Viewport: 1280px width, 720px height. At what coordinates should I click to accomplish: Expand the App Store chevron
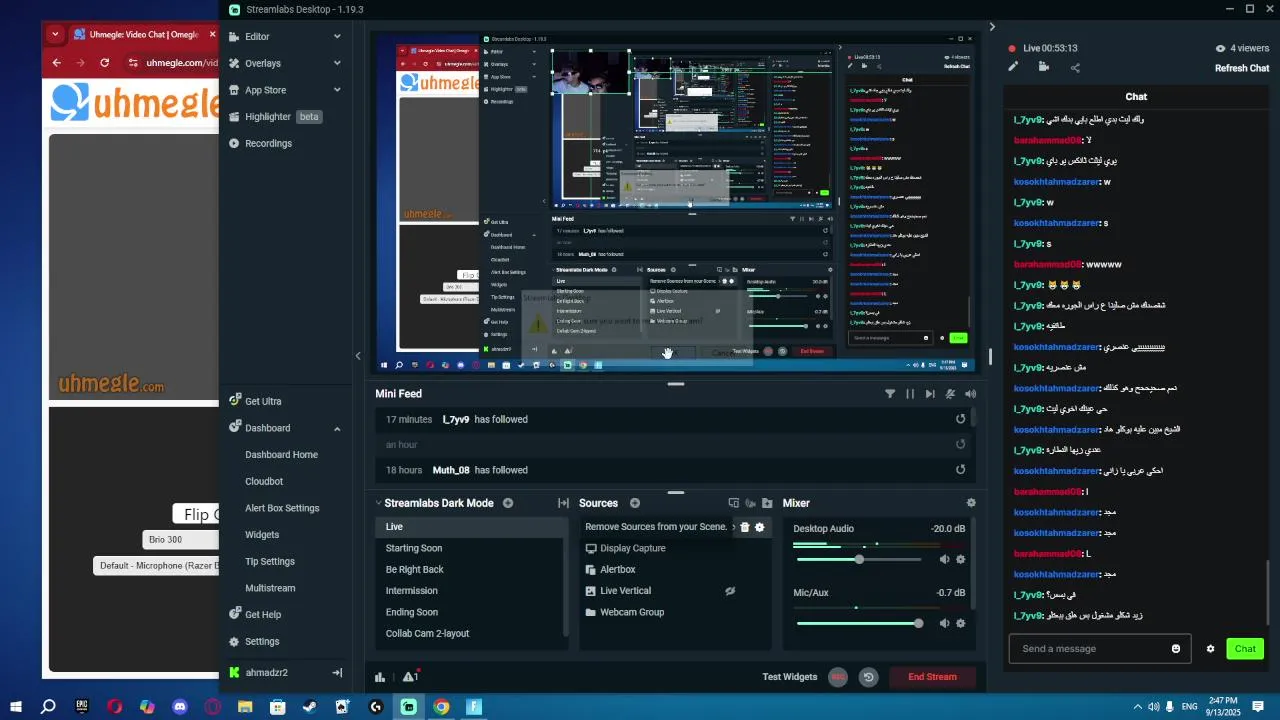[337, 90]
